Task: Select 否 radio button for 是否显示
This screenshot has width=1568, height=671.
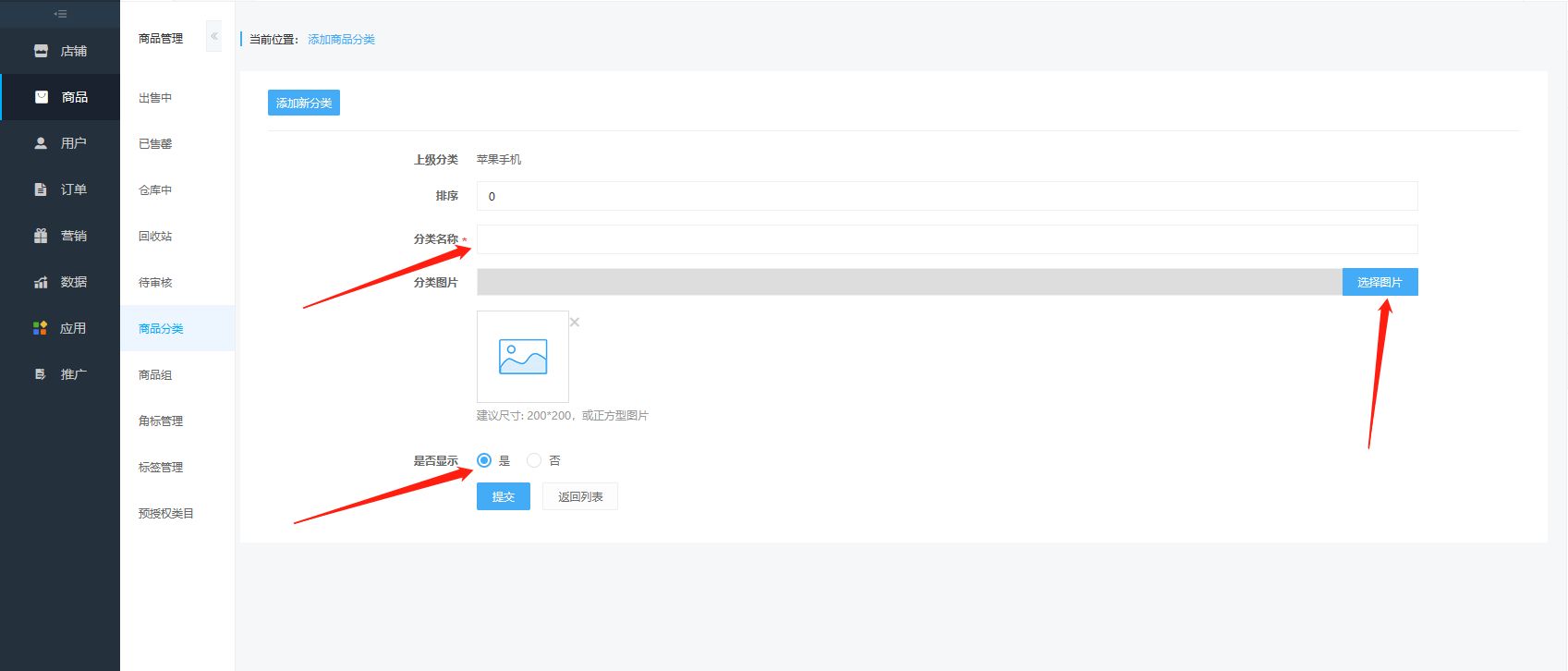Action: (534, 460)
